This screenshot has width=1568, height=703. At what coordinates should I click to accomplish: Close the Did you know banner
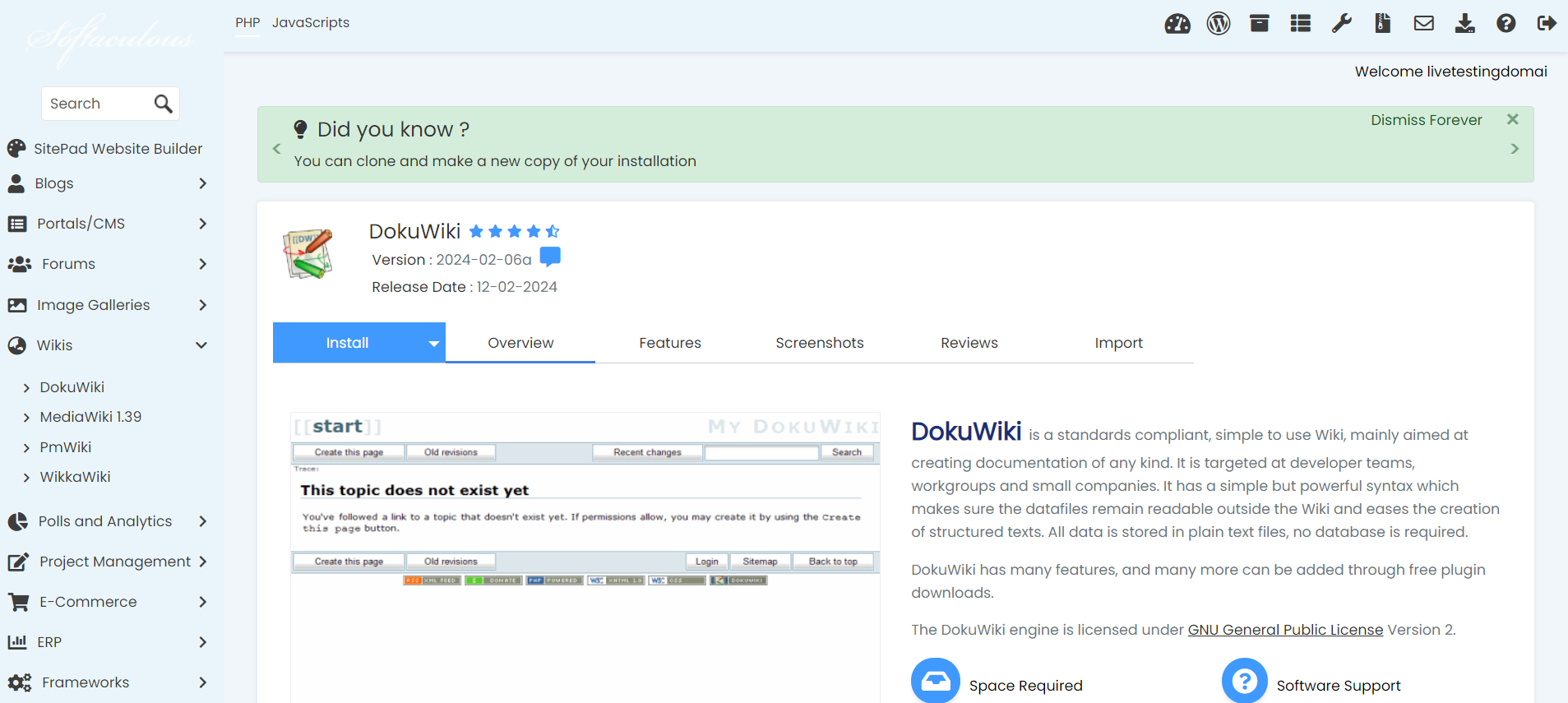pos(1513,119)
